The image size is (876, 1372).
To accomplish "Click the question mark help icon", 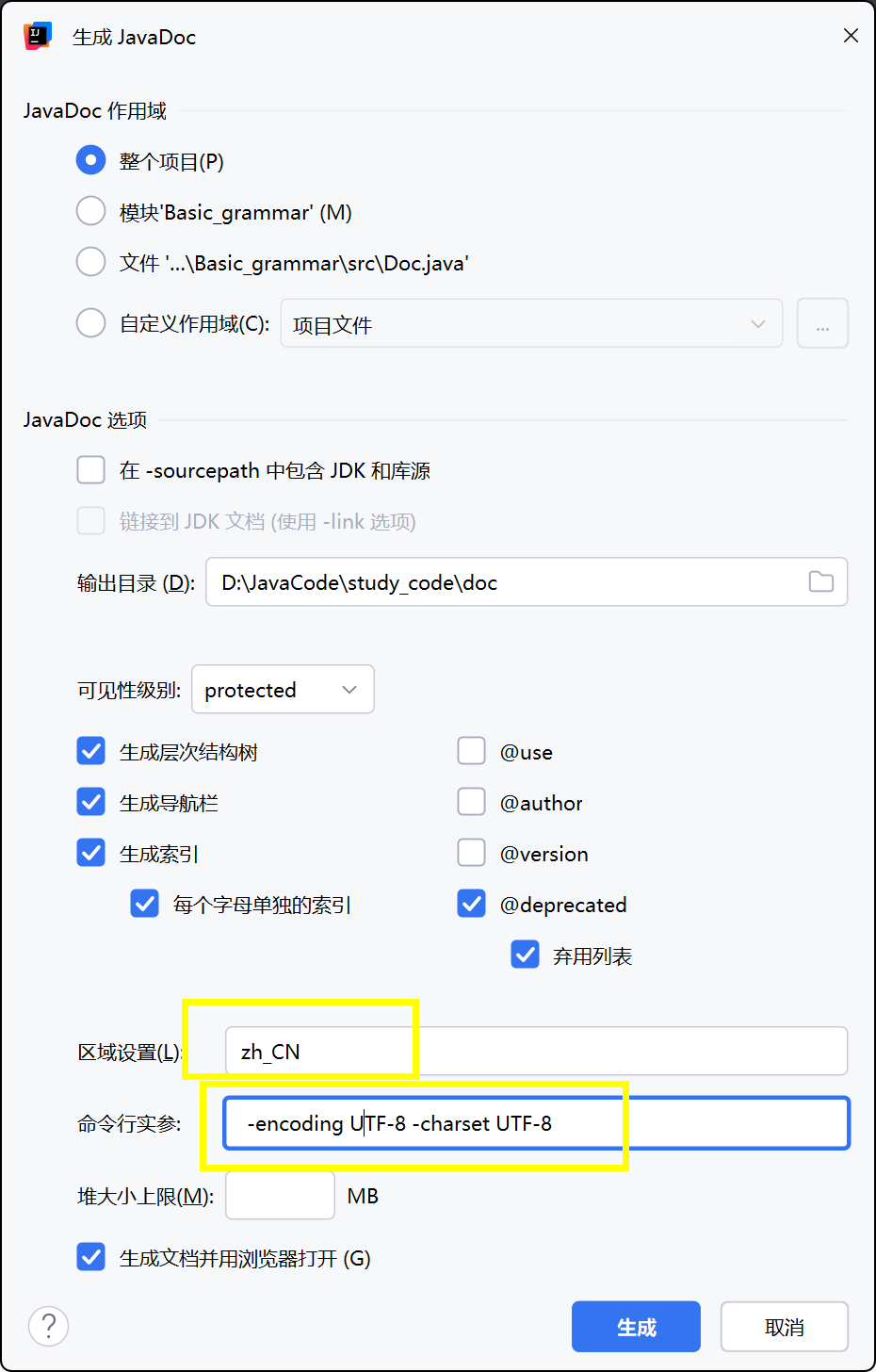I will [x=49, y=1326].
